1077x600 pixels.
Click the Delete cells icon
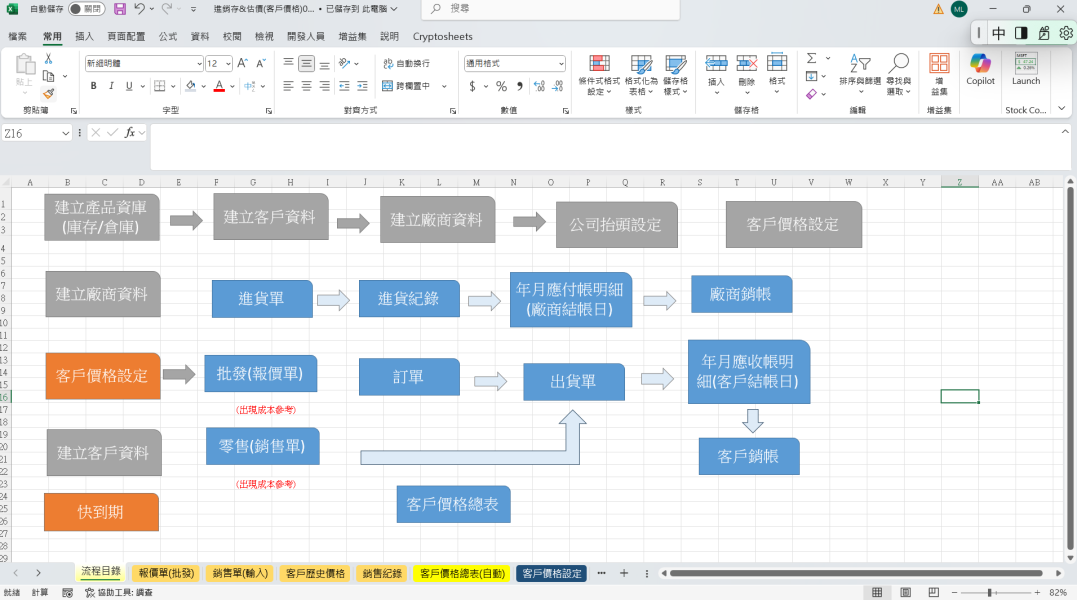point(747,65)
